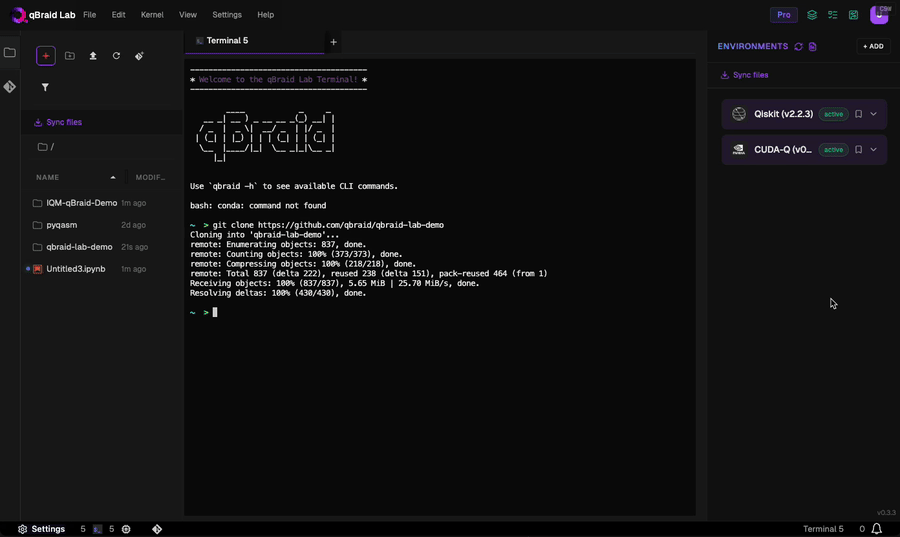Click the CUDA-Q NVIDIA logo
Screen dimensions: 900x537
pos(739,150)
